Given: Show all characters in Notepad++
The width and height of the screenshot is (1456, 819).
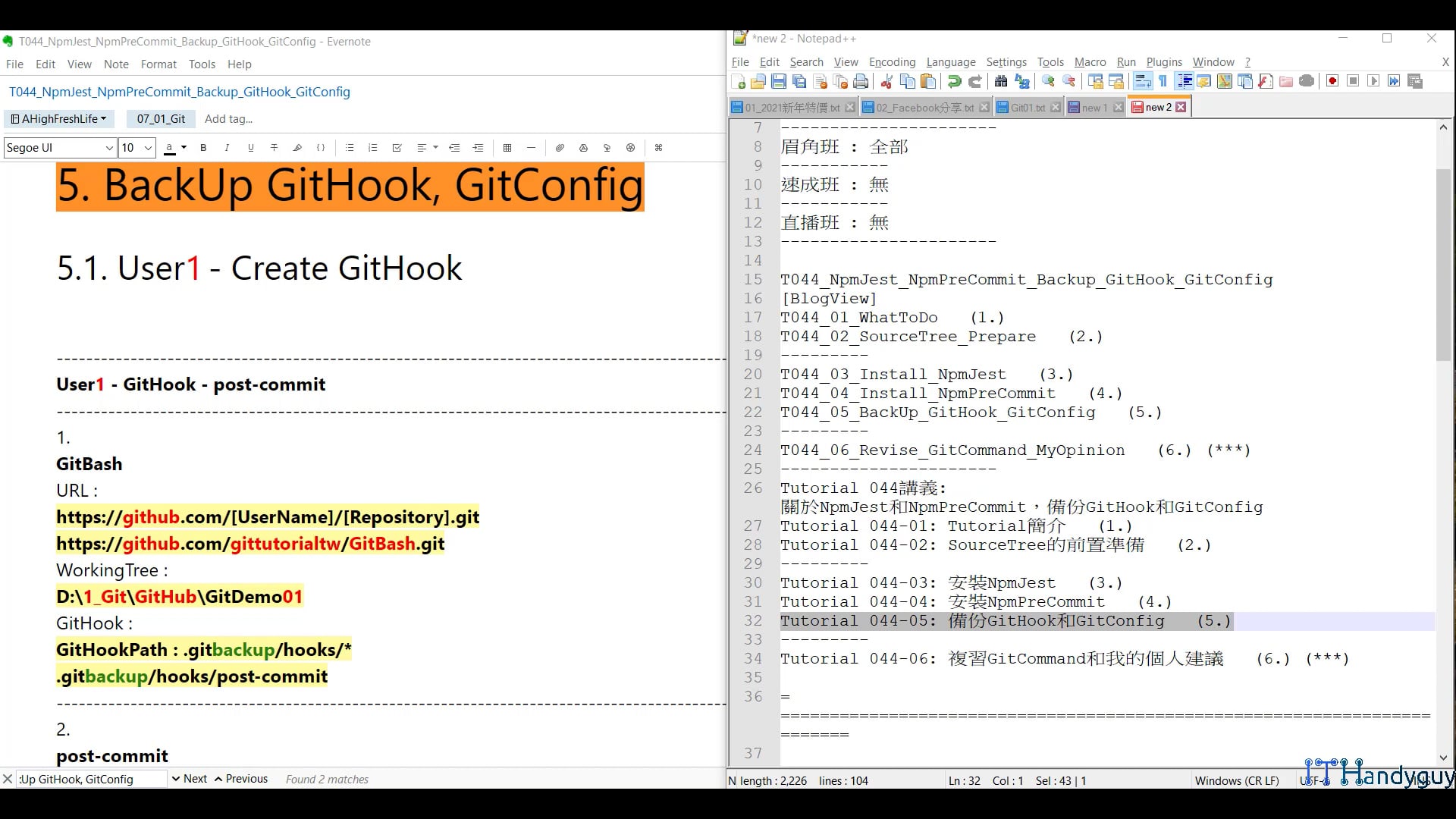Looking at the screenshot, I should click(1163, 81).
